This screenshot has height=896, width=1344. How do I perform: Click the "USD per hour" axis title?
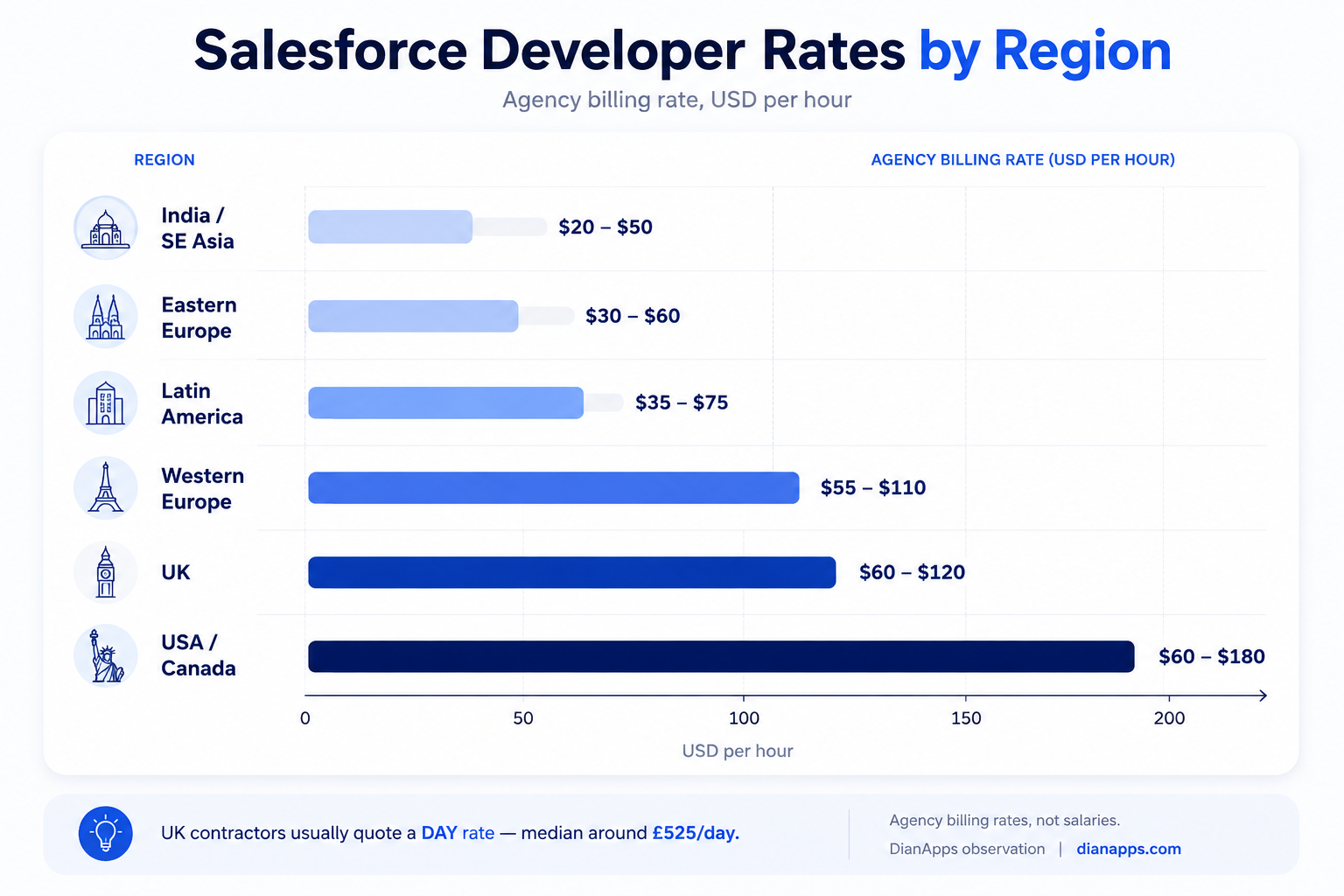738,751
